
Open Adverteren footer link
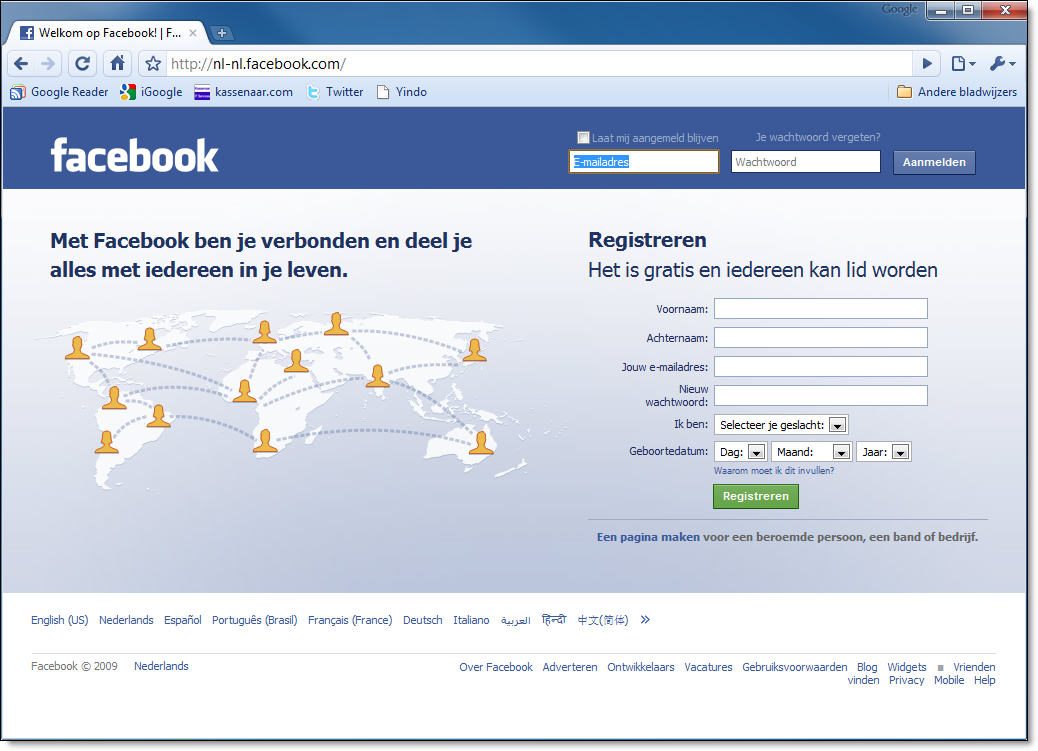point(570,667)
